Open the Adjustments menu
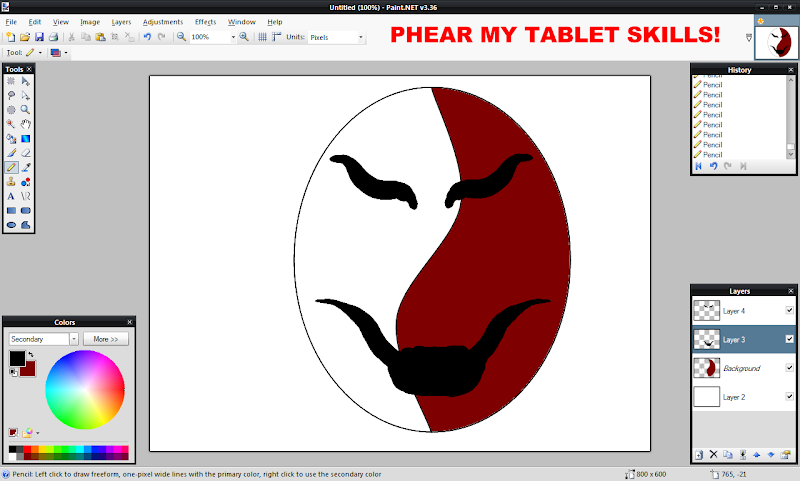Image resolution: width=800 pixels, height=481 pixels. (x=162, y=21)
